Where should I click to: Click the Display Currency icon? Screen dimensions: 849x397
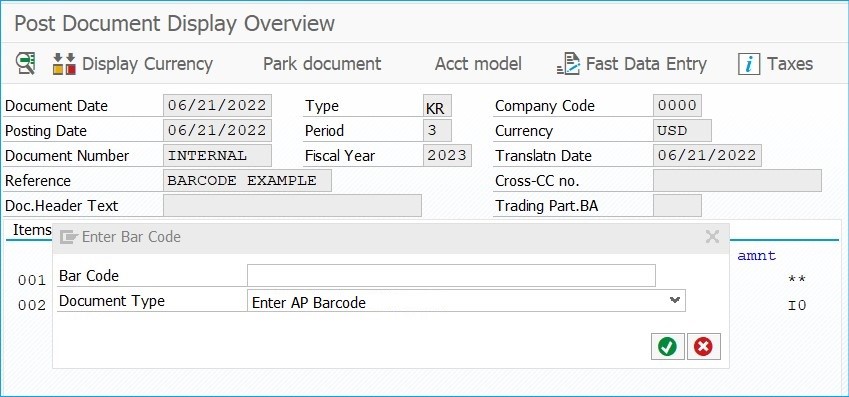64,63
